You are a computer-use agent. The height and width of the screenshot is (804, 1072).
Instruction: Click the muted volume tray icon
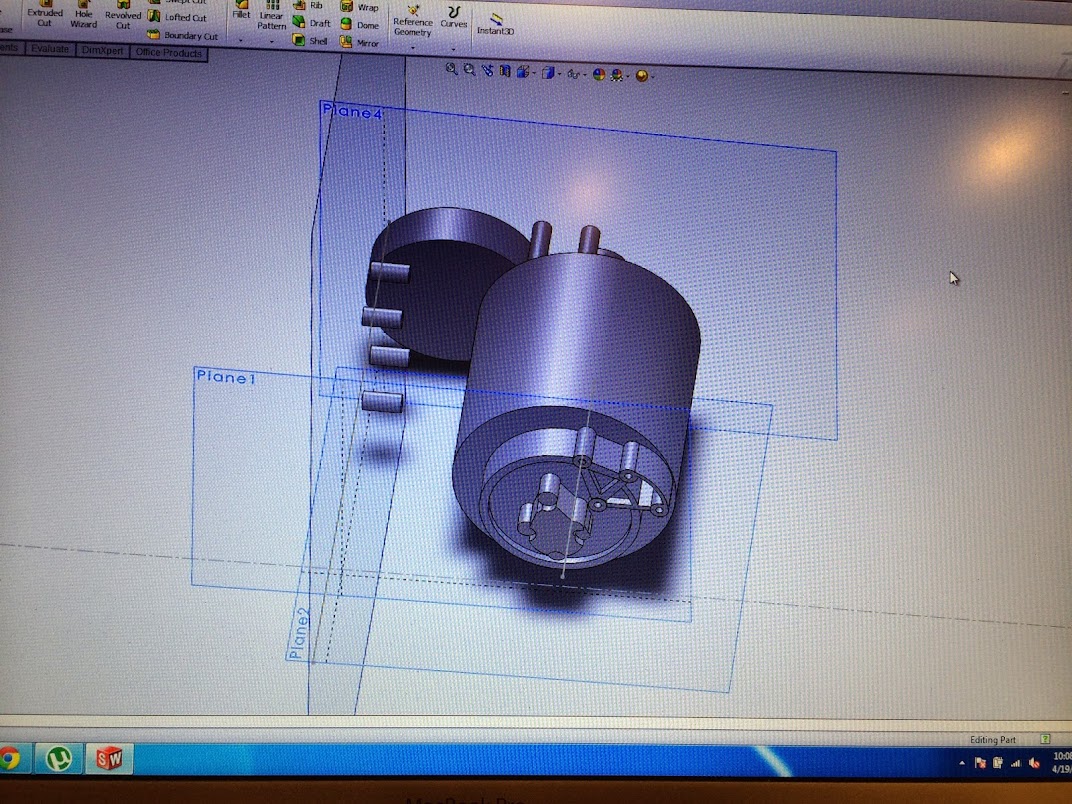pyautogui.click(x=1034, y=763)
